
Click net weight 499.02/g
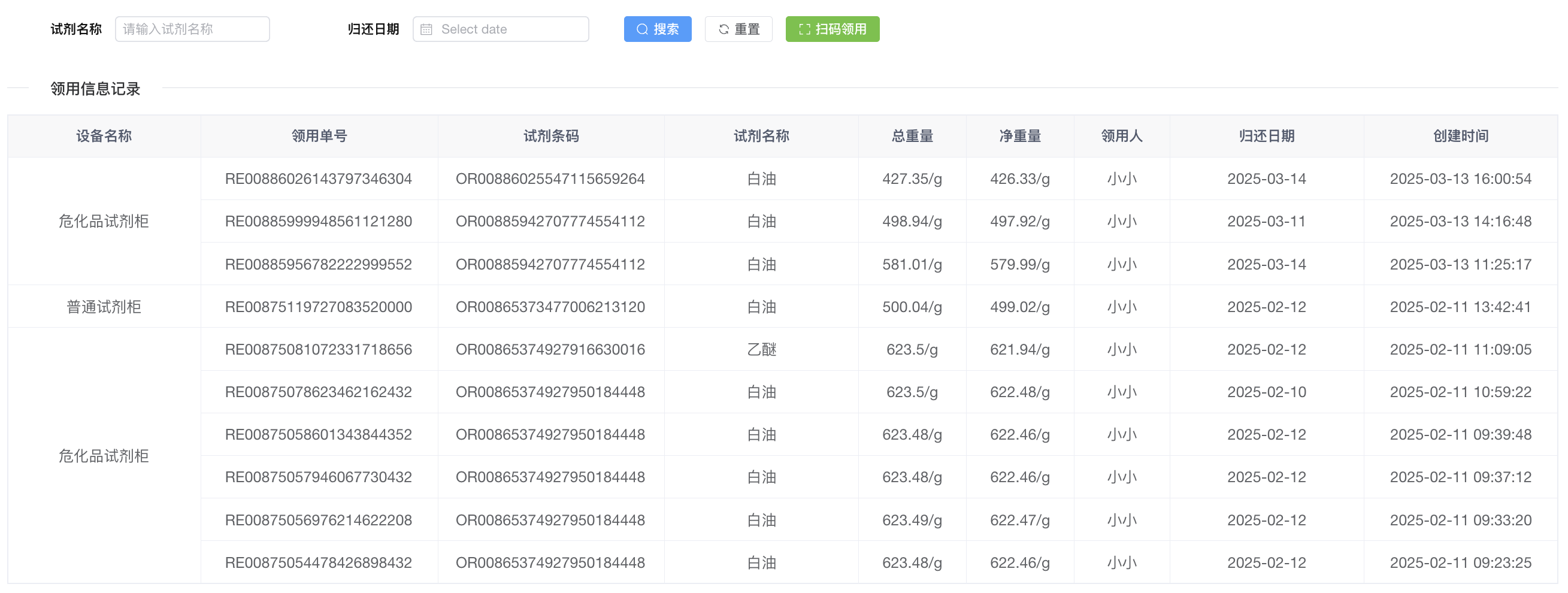[1019, 307]
